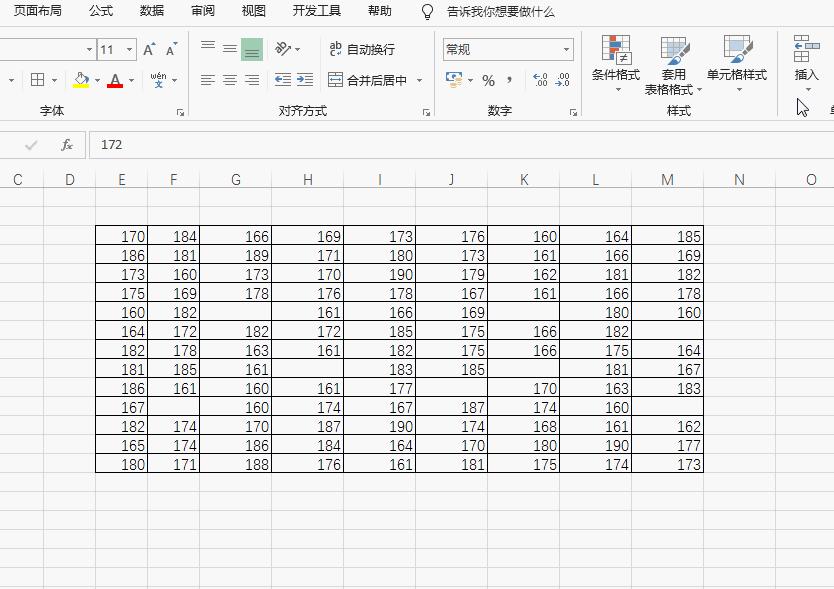Toggle wrap text (自动换行)
Screen dimensions: 834x589
(362, 48)
